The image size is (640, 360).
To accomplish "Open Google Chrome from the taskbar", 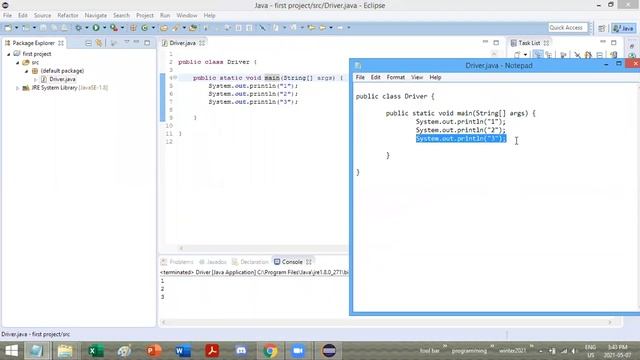I will 270,351.
